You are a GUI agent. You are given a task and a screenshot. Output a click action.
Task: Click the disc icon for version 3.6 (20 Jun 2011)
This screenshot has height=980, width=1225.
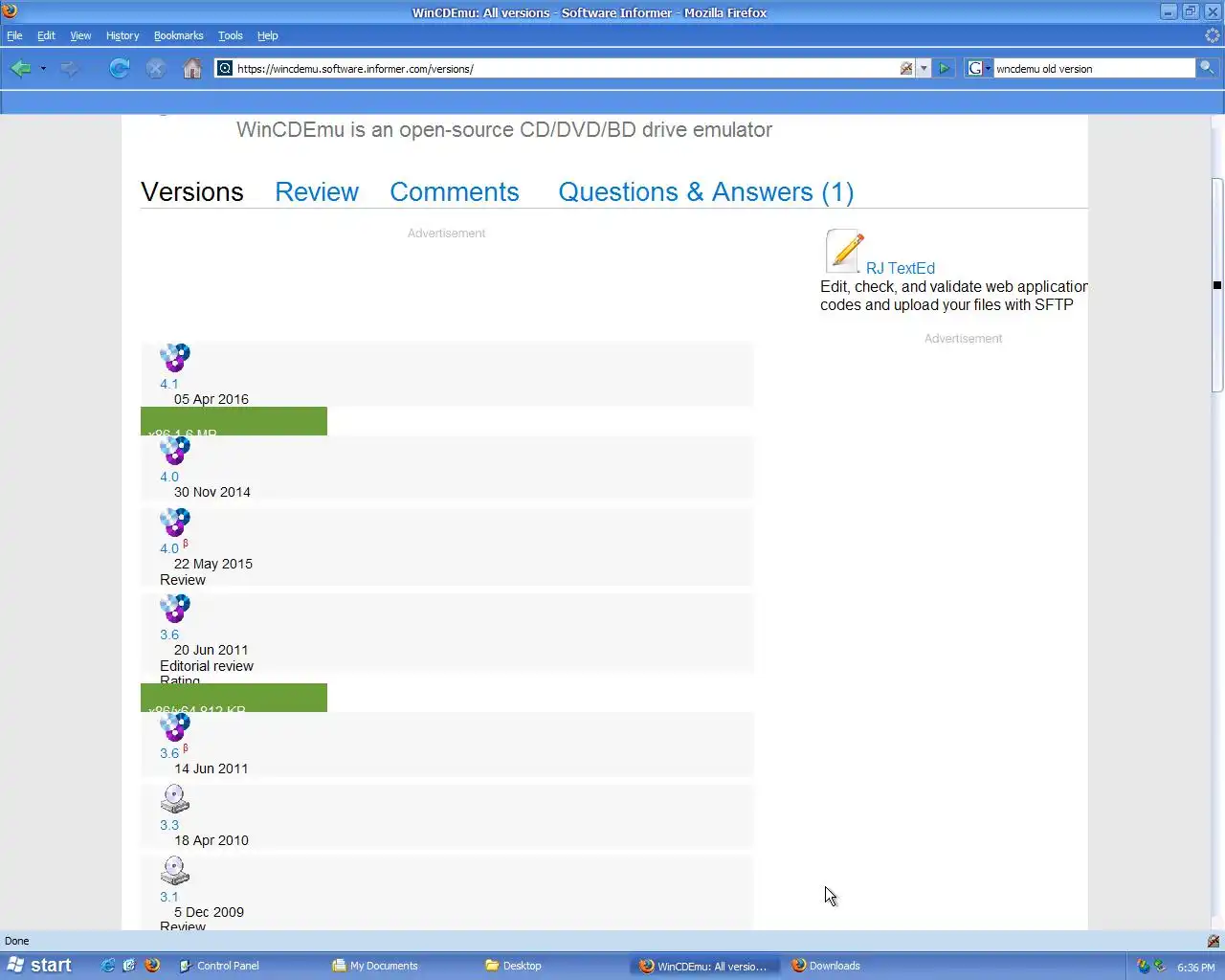point(175,609)
